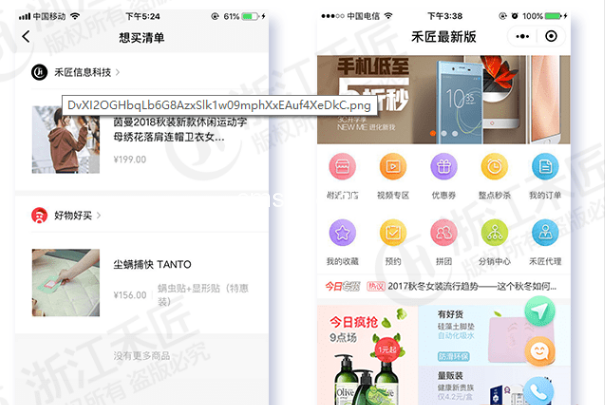
Task: Open the mattress pad product thumbnail
Action: [66, 283]
